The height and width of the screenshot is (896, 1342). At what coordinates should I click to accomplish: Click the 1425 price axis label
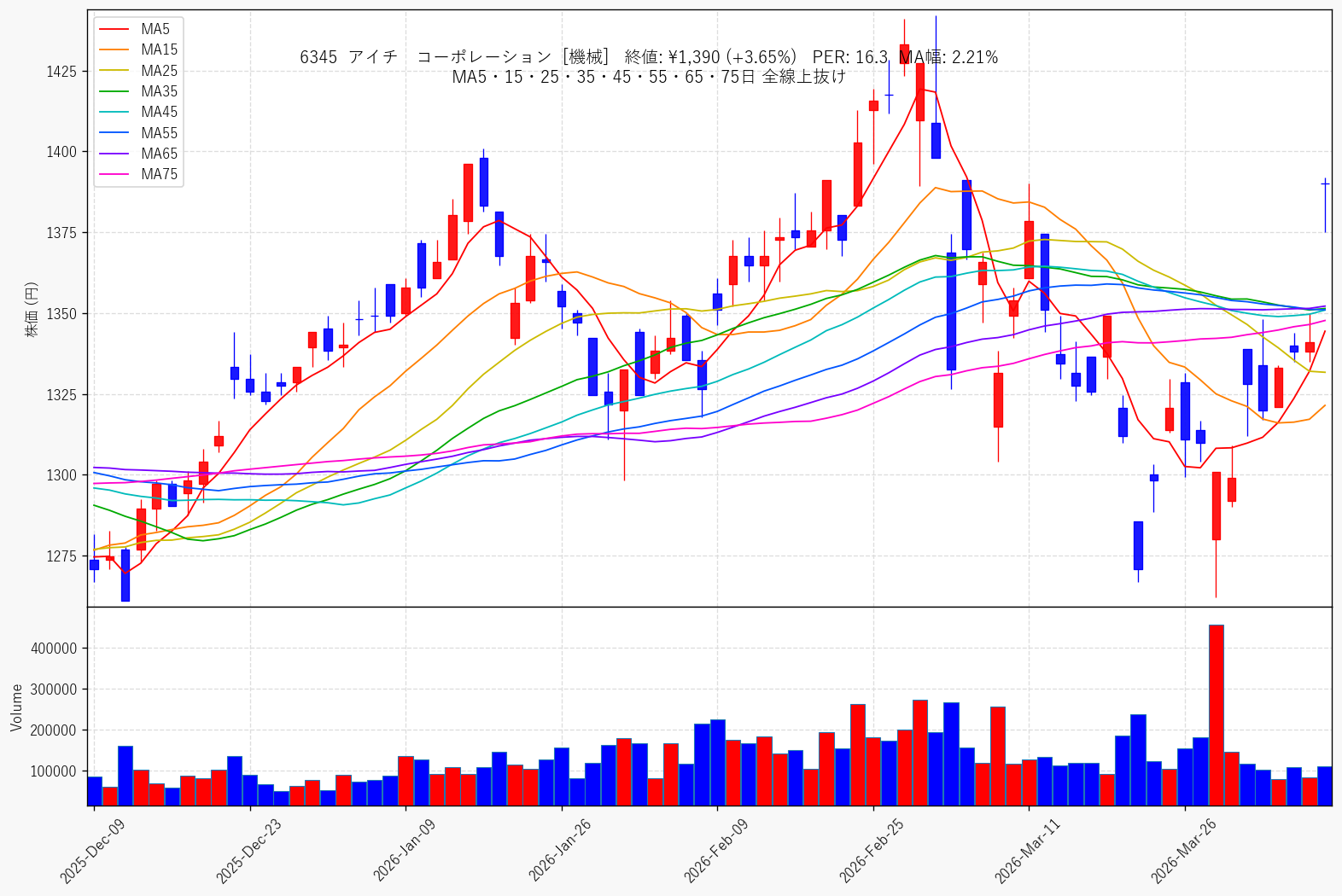[x=61, y=71]
